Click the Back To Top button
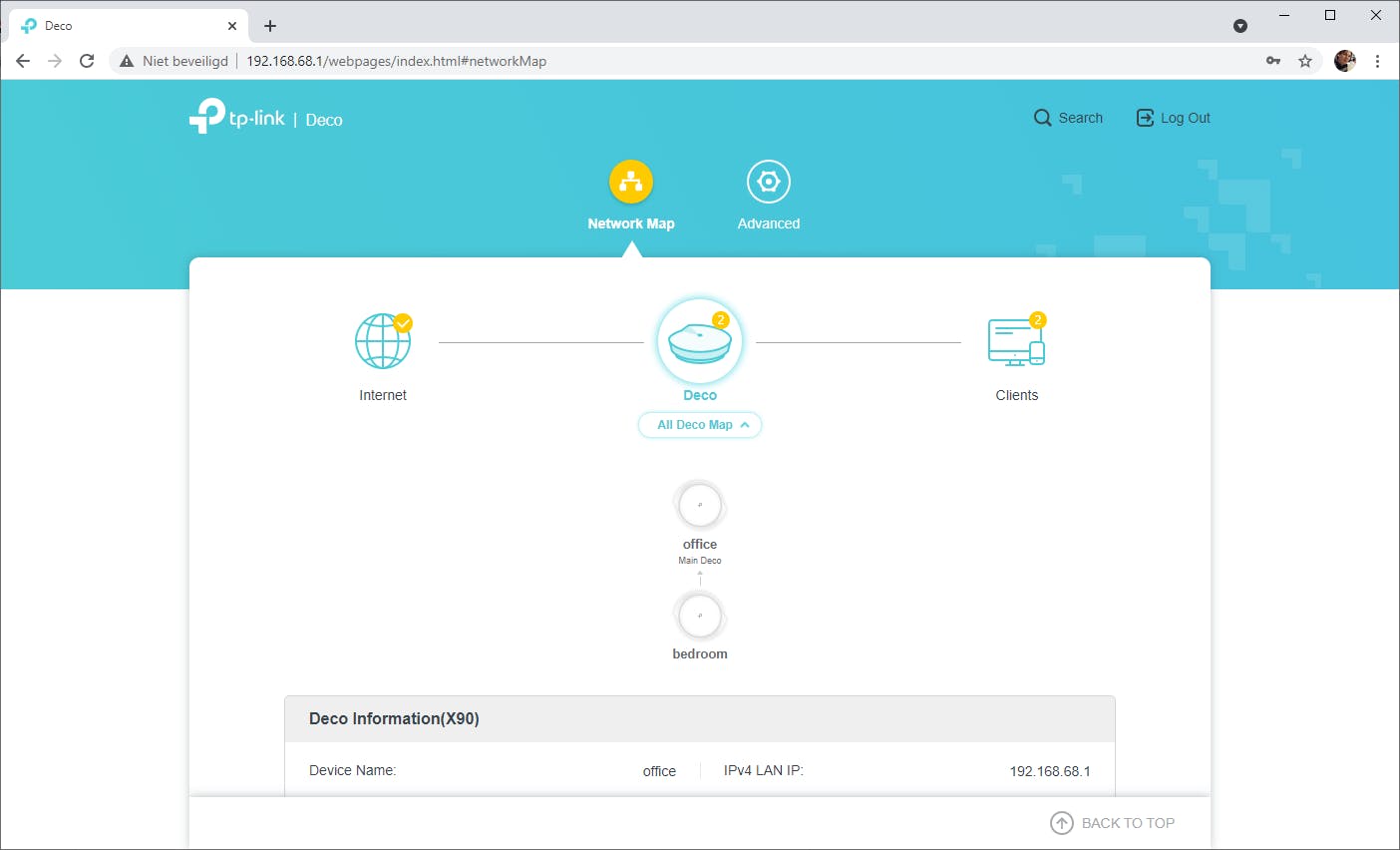 (x=1113, y=823)
